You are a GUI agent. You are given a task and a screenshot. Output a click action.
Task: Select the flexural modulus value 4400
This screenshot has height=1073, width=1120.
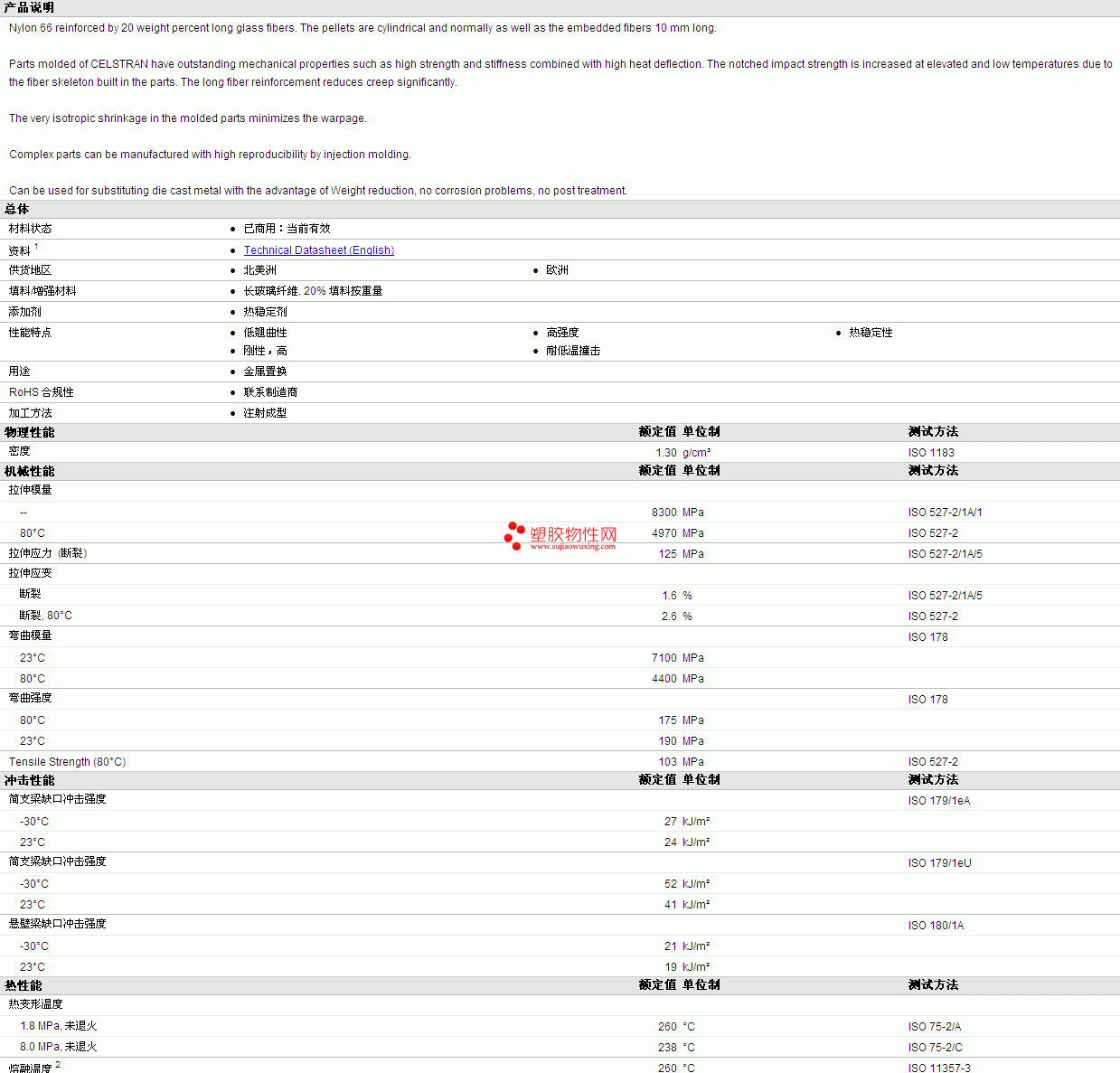pos(664,679)
